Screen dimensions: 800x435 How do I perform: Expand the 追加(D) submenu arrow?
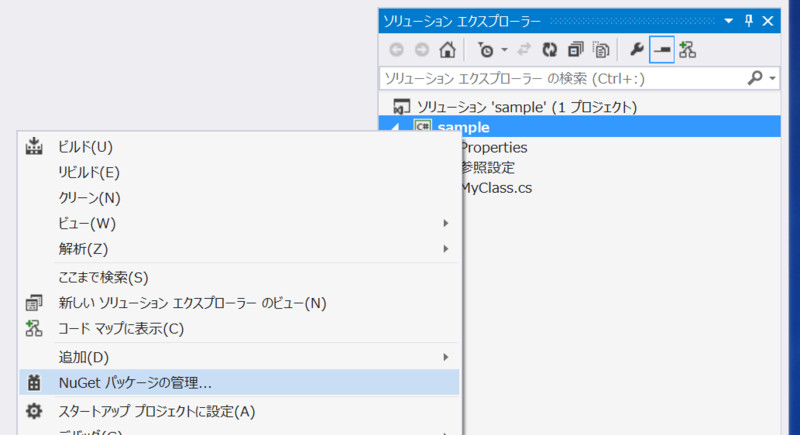coord(446,357)
